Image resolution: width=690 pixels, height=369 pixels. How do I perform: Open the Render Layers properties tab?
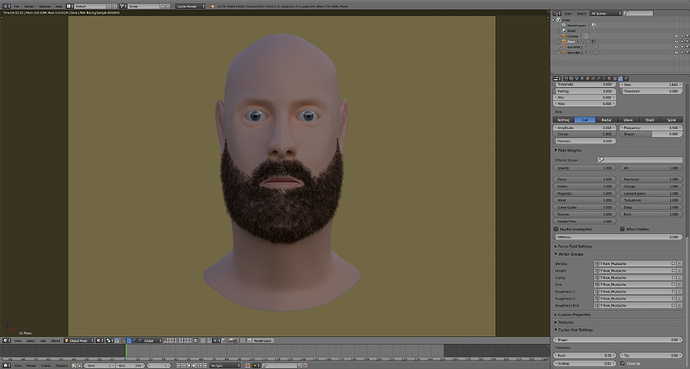pos(571,78)
